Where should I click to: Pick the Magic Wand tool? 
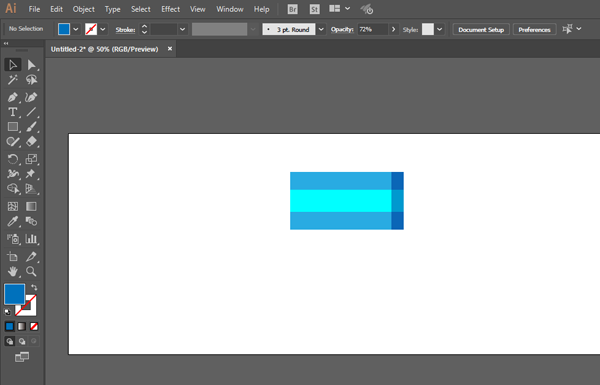click(x=12, y=80)
